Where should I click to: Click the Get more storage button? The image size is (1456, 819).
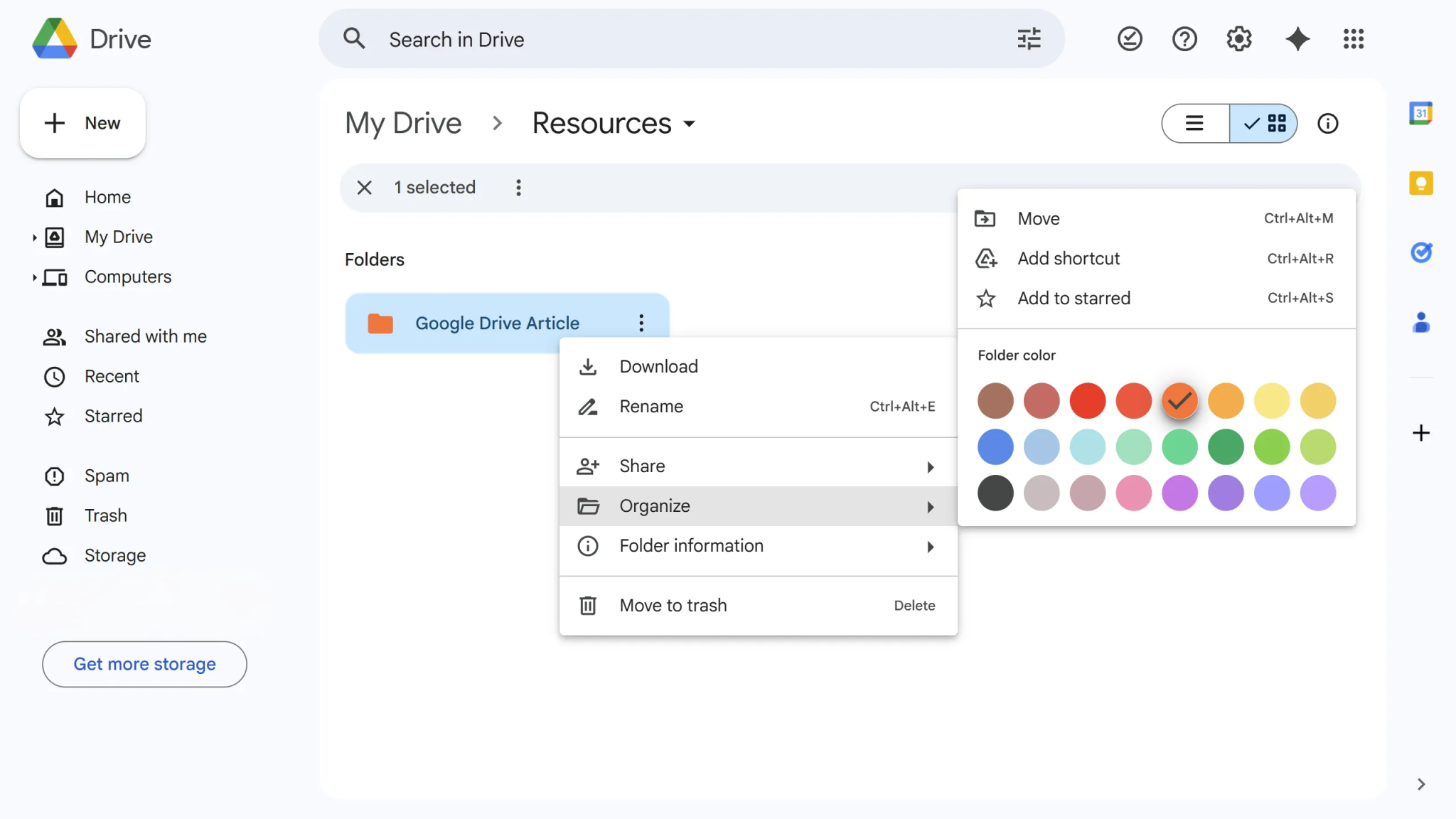click(144, 663)
